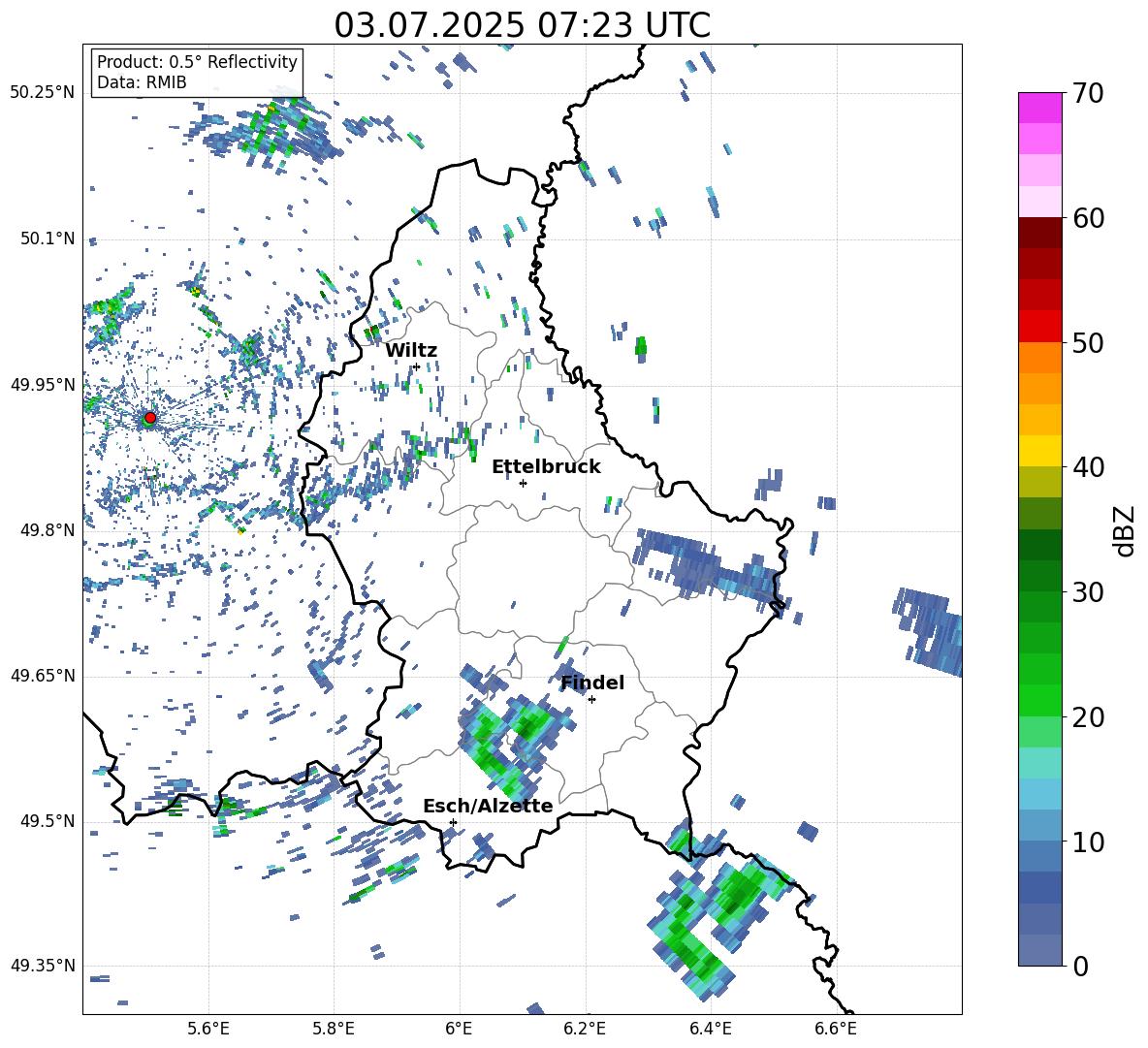Click the 30 value on colorbar
The height and width of the screenshot is (1048, 1148).
point(1088,592)
